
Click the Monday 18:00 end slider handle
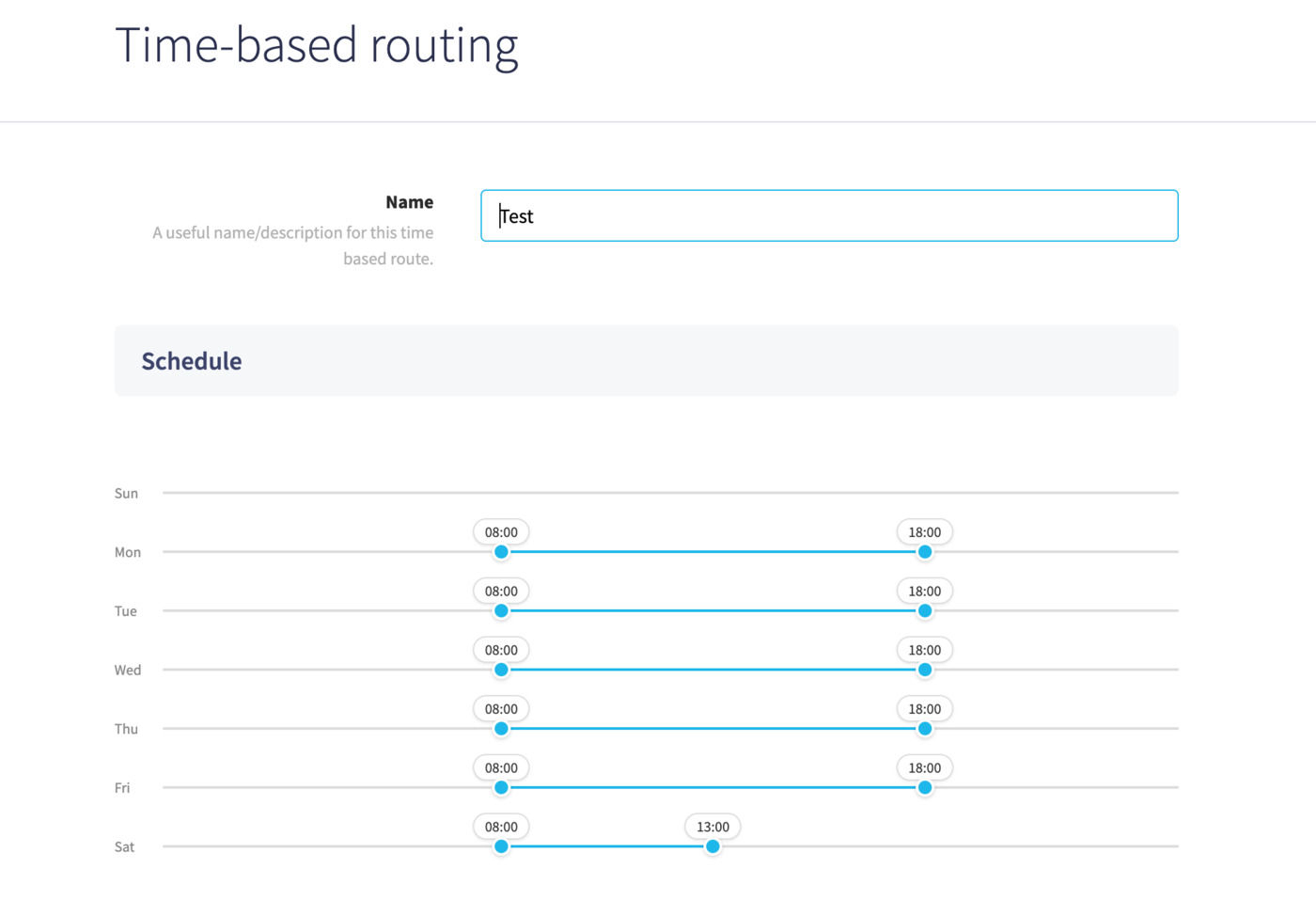click(925, 552)
